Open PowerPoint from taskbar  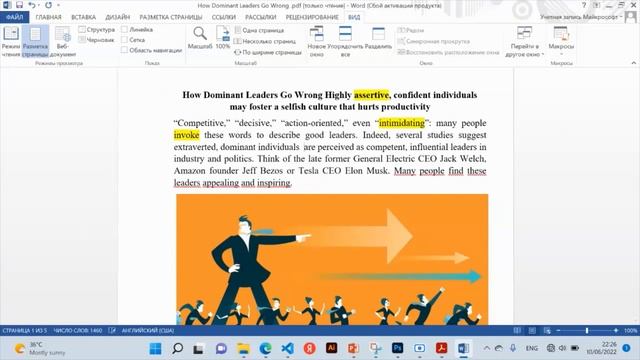pos(353,349)
